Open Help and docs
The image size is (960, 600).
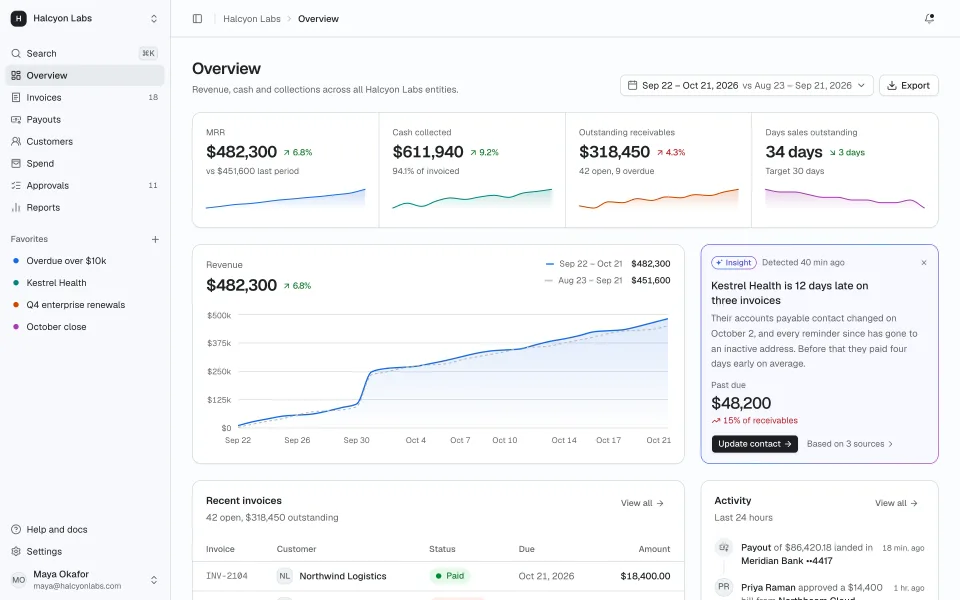[x=85, y=530]
